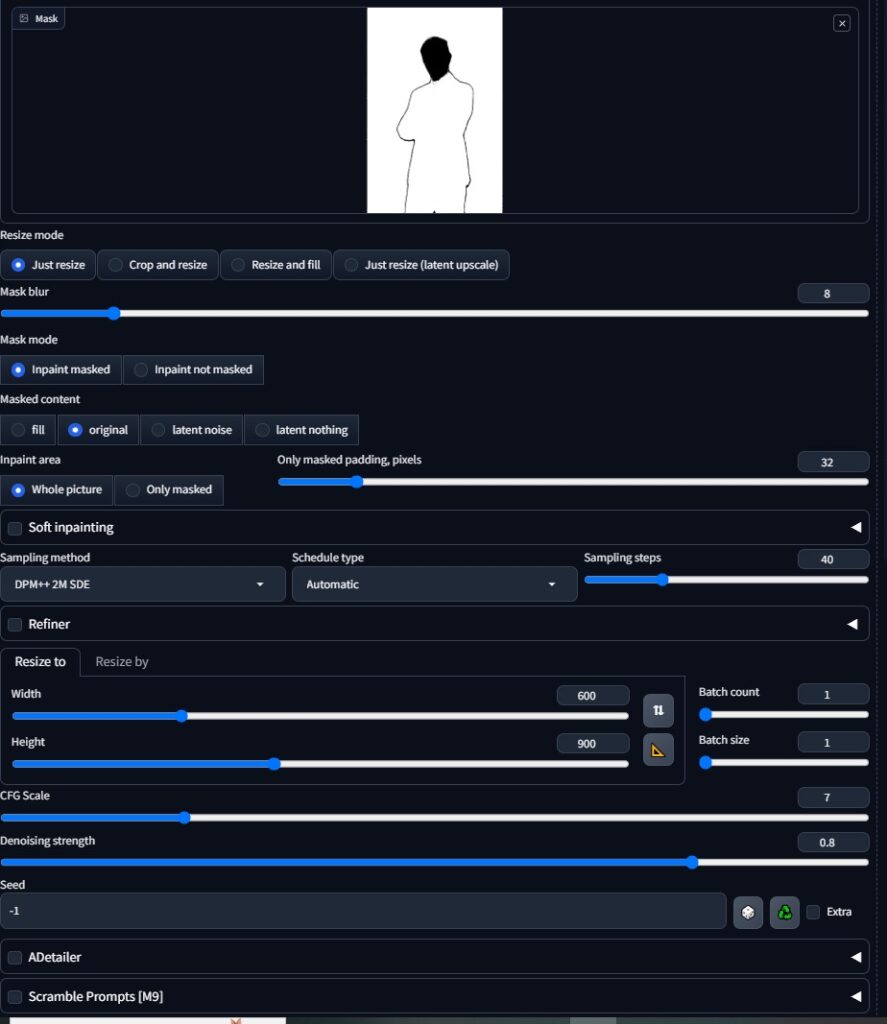The height and width of the screenshot is (1024, 887).
Task: Click the Denoising strength value field
Action: tap(833, 842)
